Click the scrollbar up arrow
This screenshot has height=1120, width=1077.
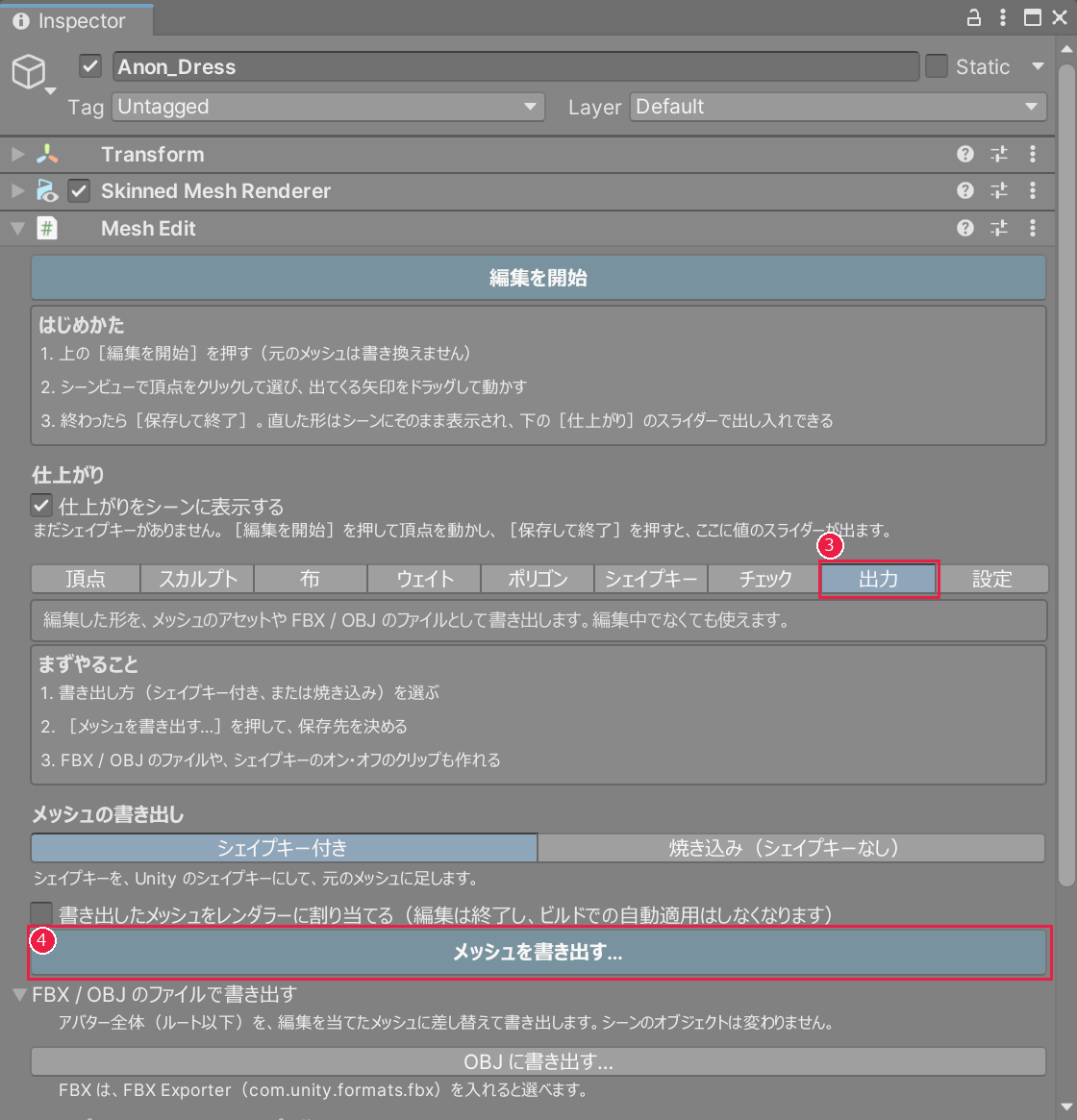click(x=1066, y=49)
